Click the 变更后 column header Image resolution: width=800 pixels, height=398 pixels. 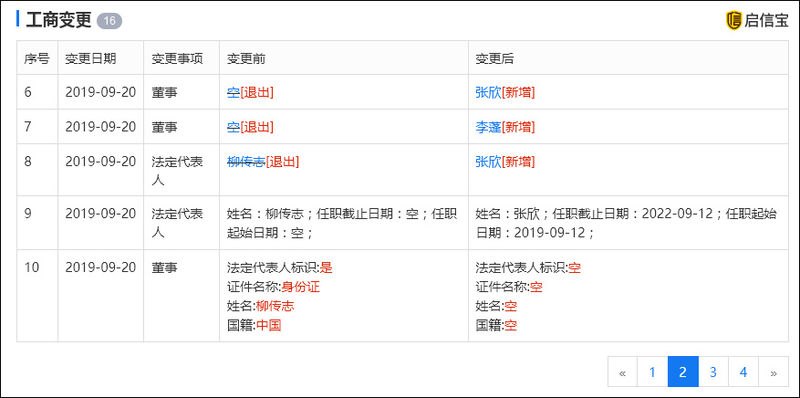(494, 58)
